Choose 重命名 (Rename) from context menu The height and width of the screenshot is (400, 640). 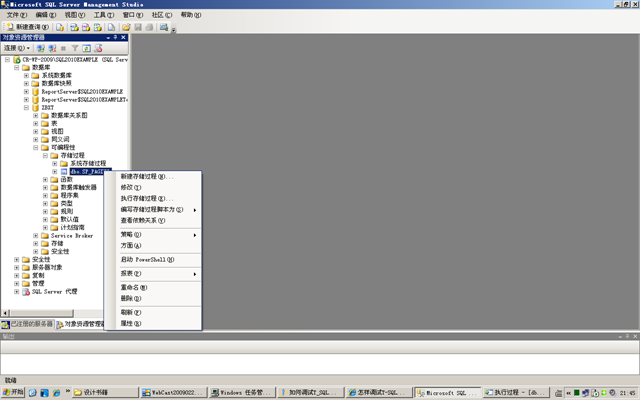pyautogui.click(x=153, y=287)
